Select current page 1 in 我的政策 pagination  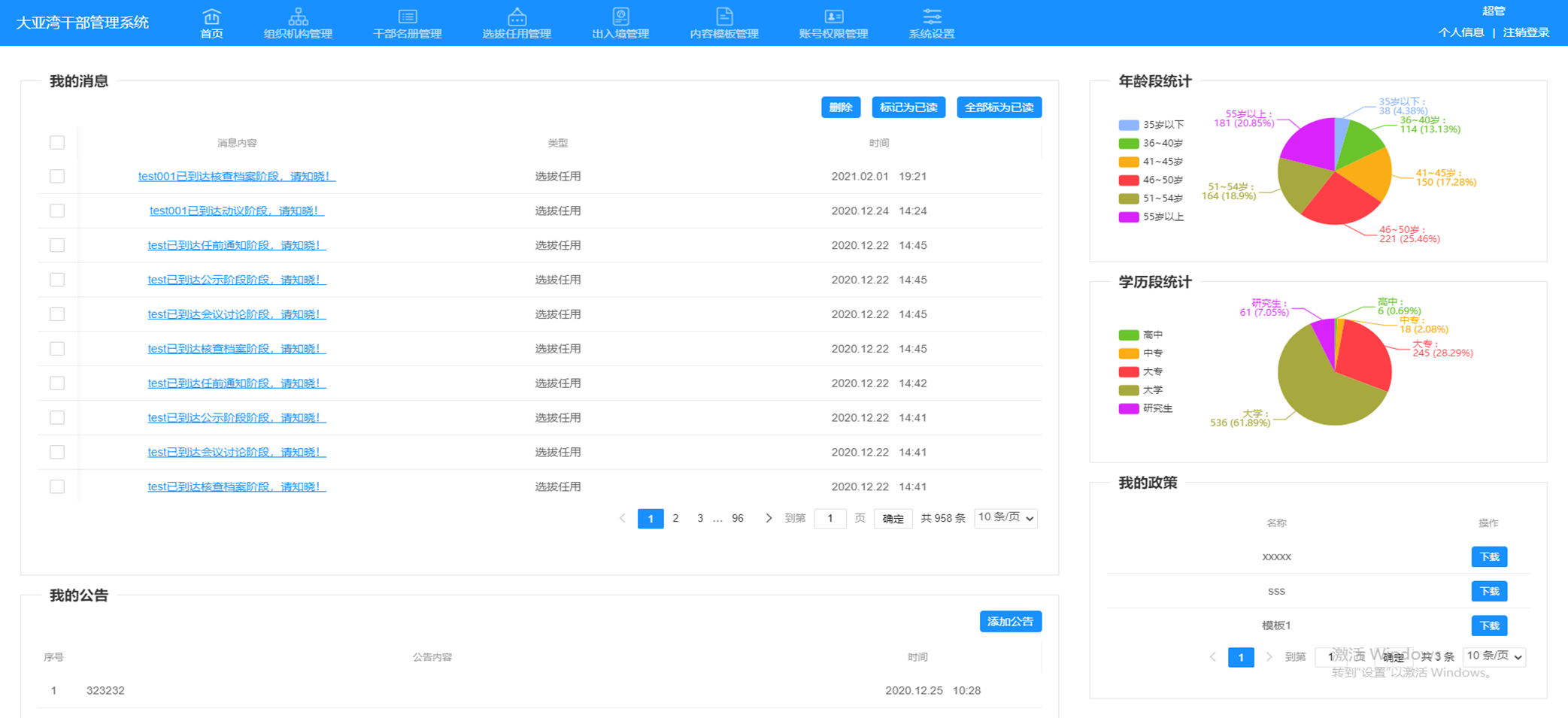tap(1241, 657)
